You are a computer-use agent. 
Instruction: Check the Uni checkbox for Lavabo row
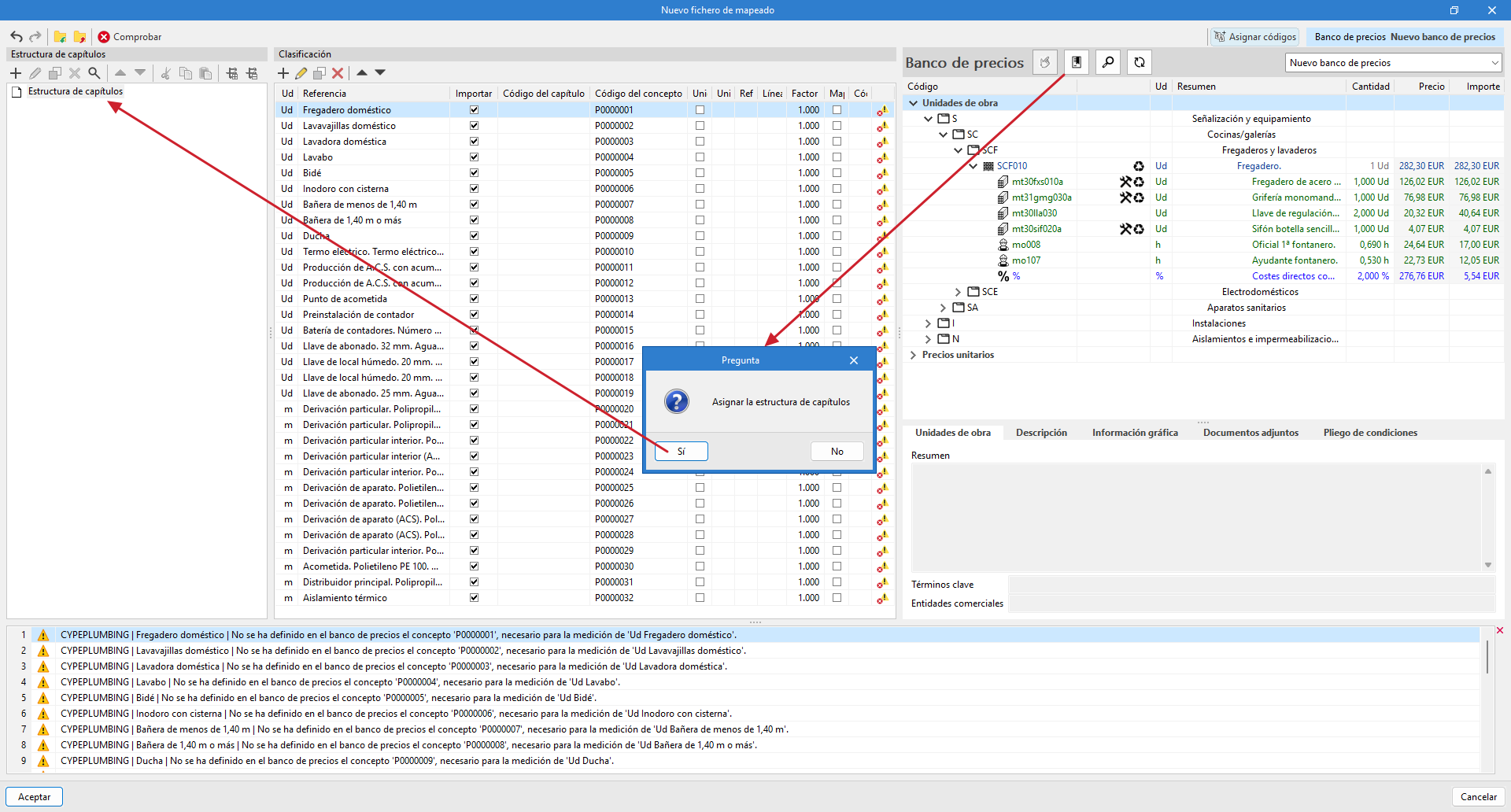[x=700, y=157]
